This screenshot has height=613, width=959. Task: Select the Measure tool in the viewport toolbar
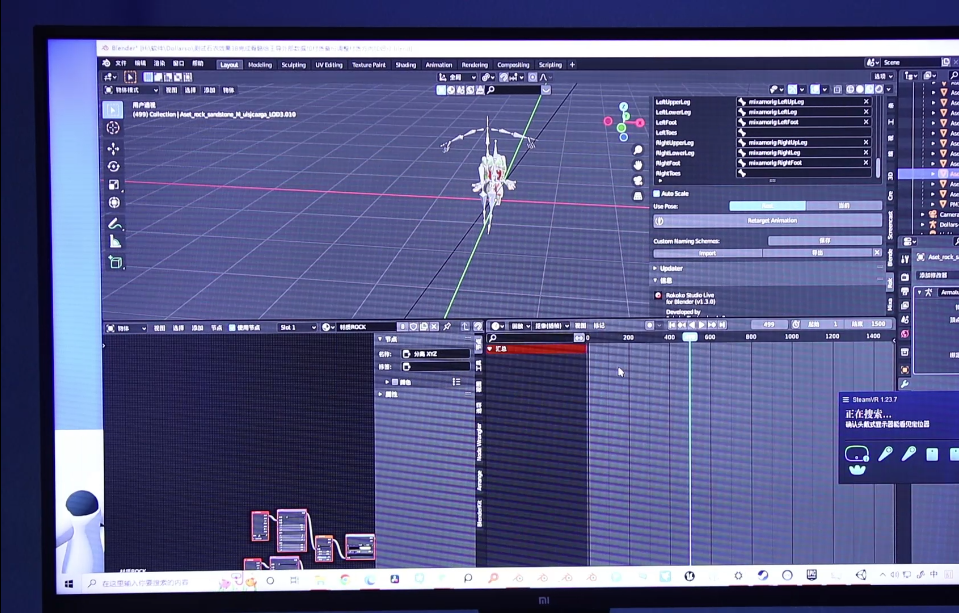(x=114, y=241)
